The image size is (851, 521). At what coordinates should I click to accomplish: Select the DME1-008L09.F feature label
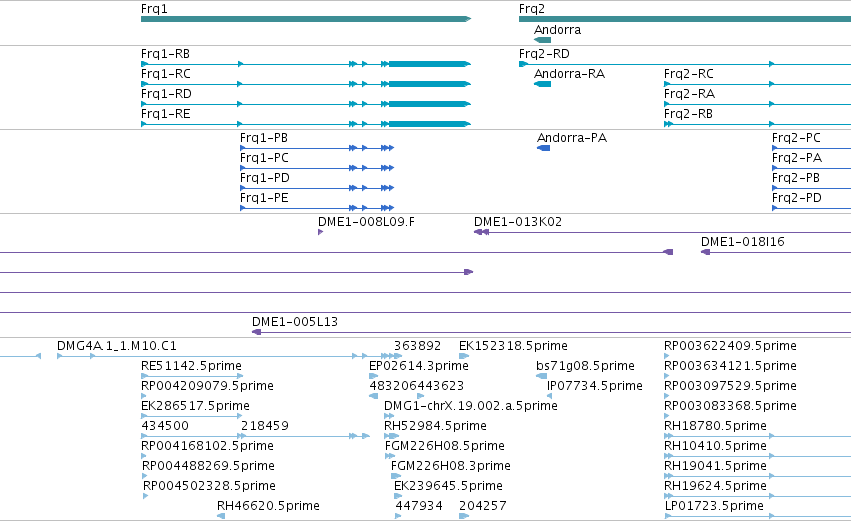point(366,222)
